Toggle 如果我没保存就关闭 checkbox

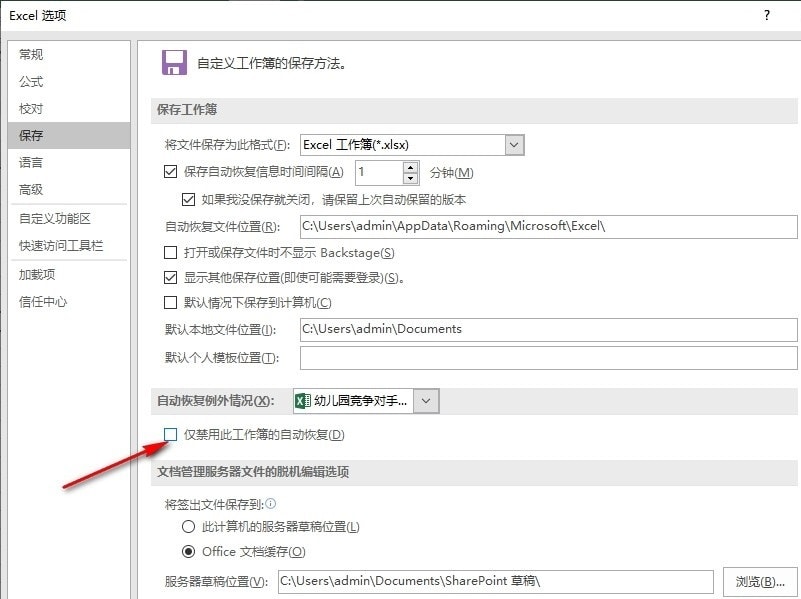(188, 199)
